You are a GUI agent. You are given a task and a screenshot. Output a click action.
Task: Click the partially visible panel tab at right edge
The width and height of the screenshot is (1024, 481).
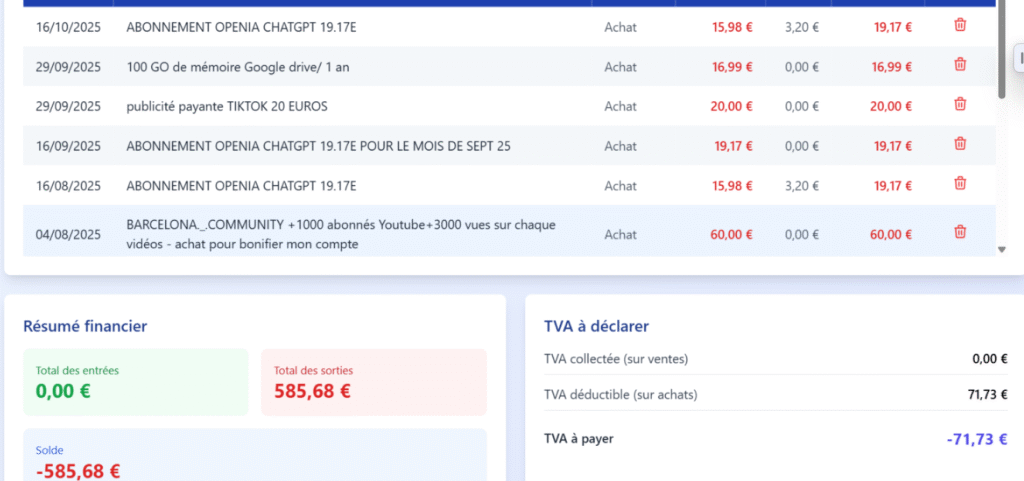tap(1019, 57)
